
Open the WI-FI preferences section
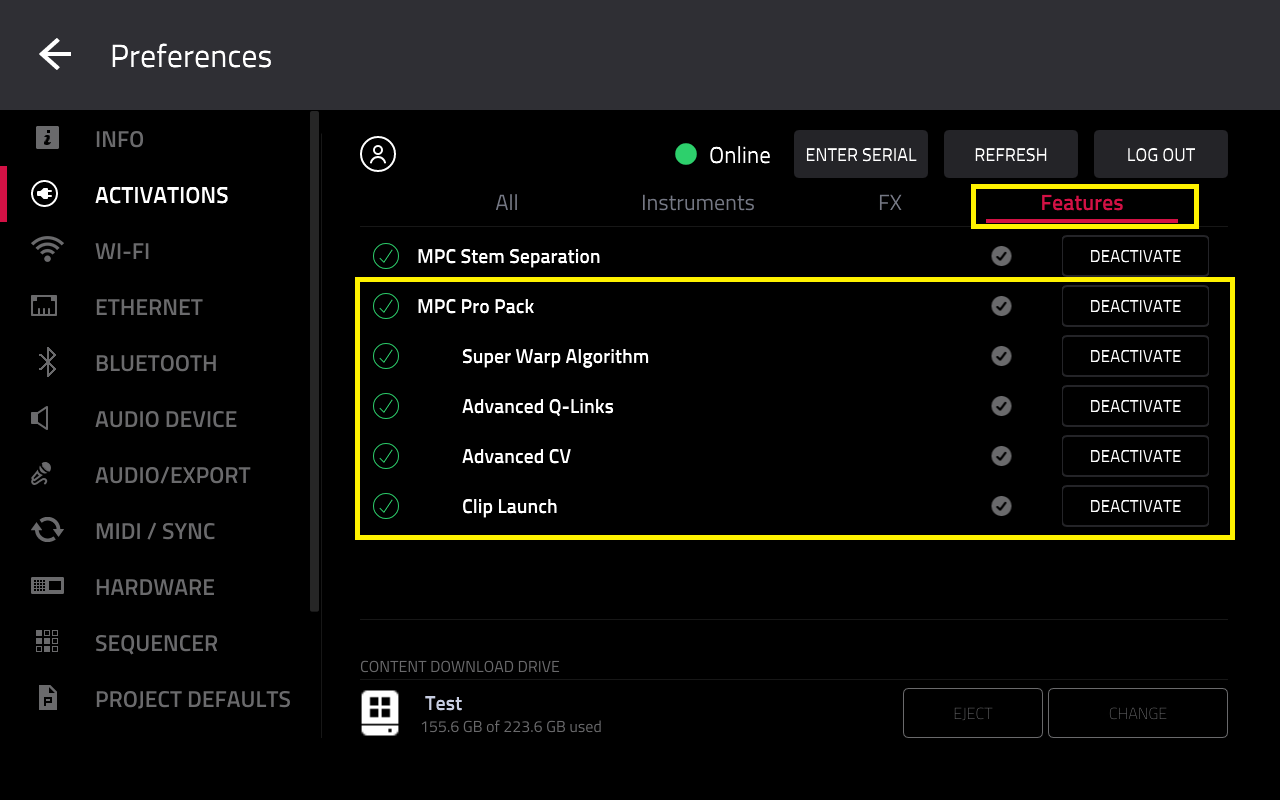pos(122,251)
